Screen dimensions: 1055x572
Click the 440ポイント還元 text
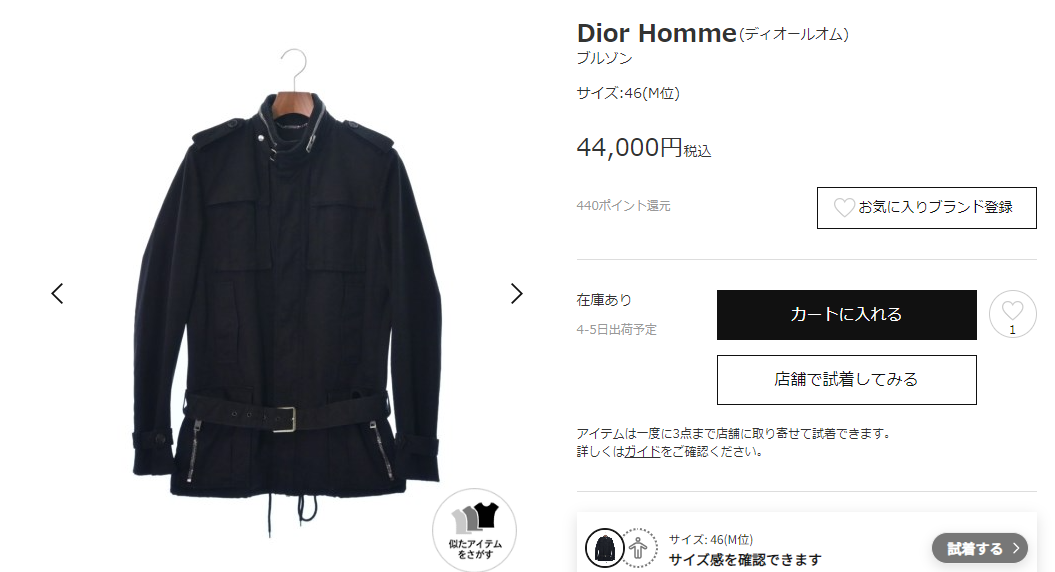click(x=623, y=206)
